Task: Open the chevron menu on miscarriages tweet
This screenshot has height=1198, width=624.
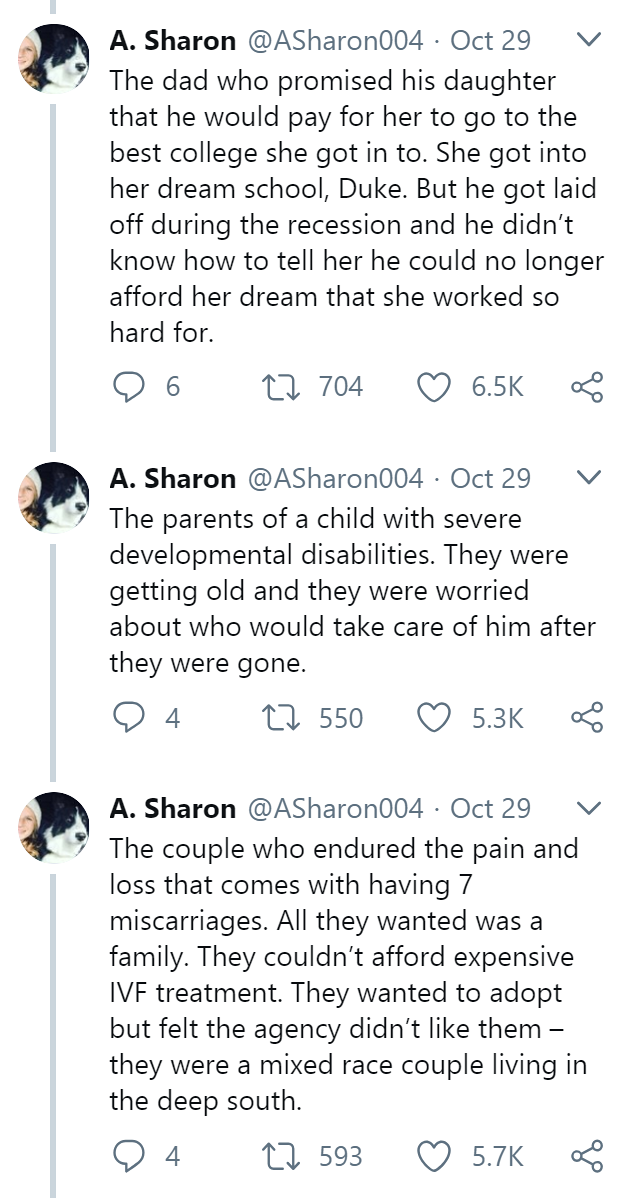Action: click(589, 808)
